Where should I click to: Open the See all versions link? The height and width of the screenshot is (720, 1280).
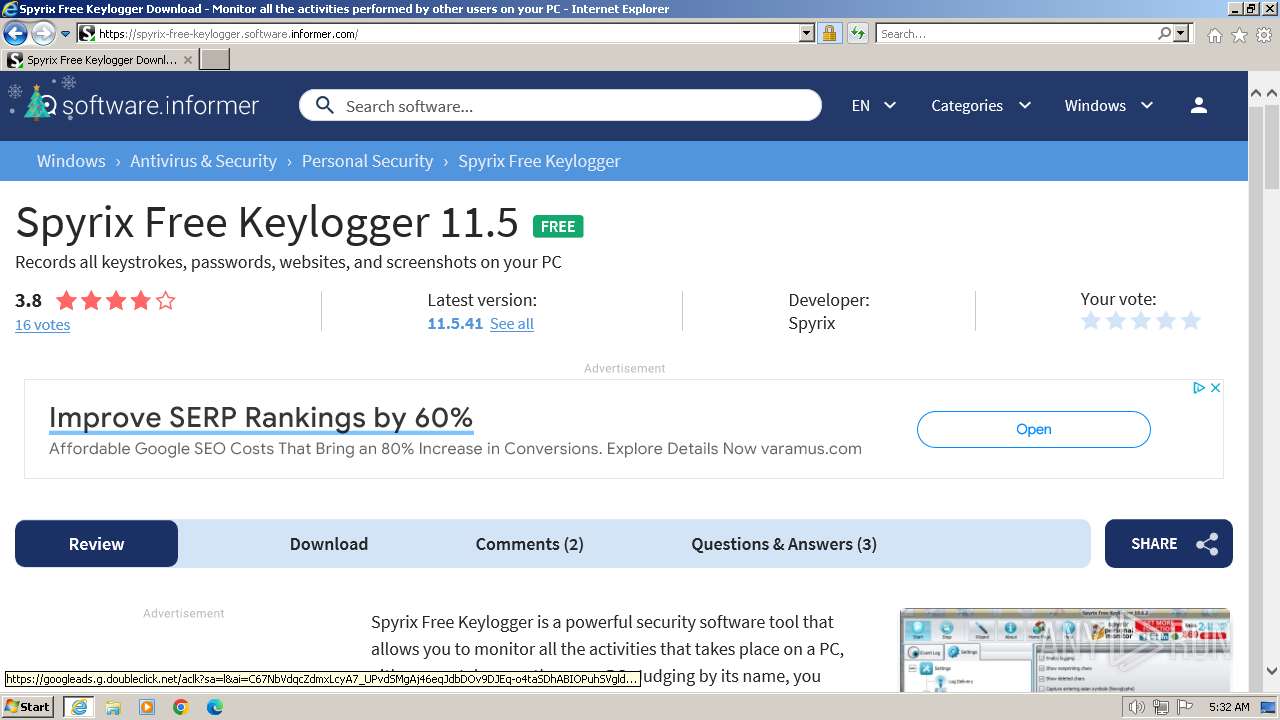point(512,323)
